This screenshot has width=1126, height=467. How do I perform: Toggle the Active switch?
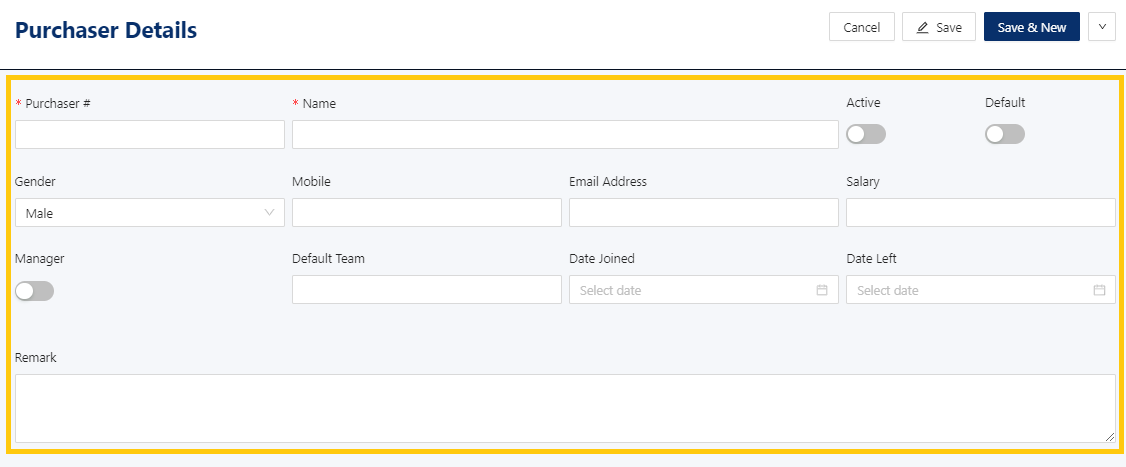pyautogui.click(x=866, y=134)
